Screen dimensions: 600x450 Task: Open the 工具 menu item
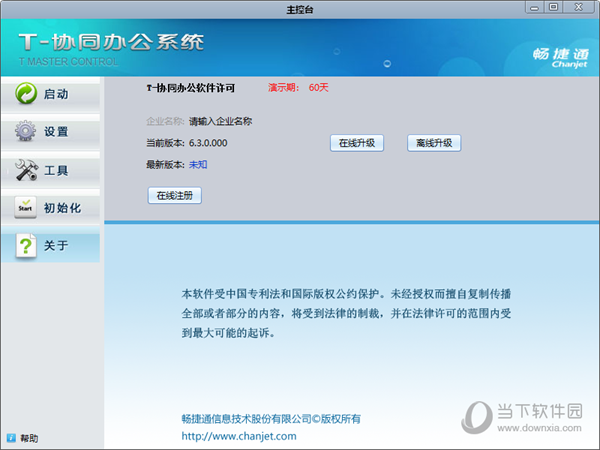(51, 170)
